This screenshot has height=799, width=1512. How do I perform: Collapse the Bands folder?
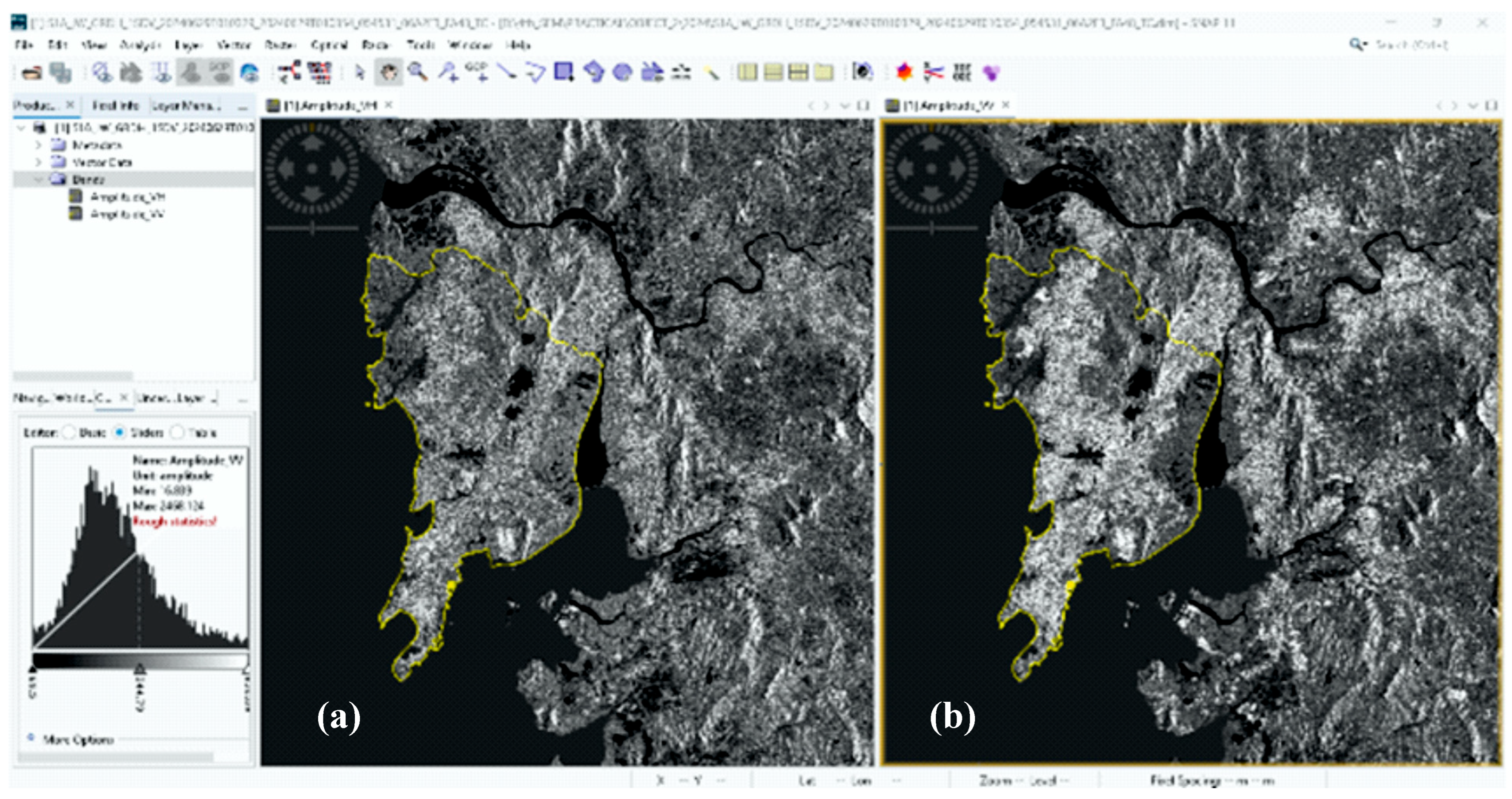pos(39,179)
